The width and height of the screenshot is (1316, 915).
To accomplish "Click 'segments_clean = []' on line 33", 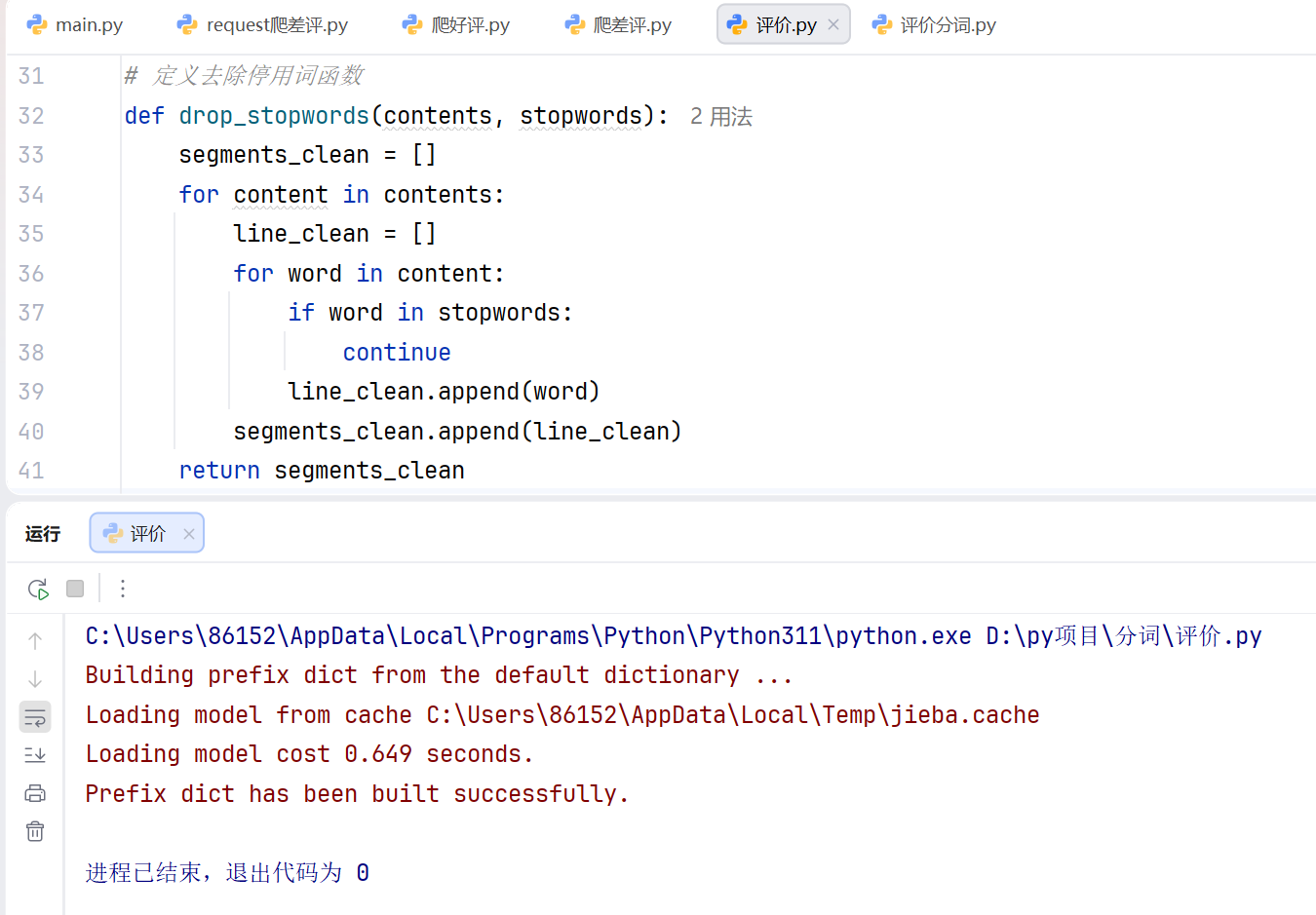I will click(307, 155).
